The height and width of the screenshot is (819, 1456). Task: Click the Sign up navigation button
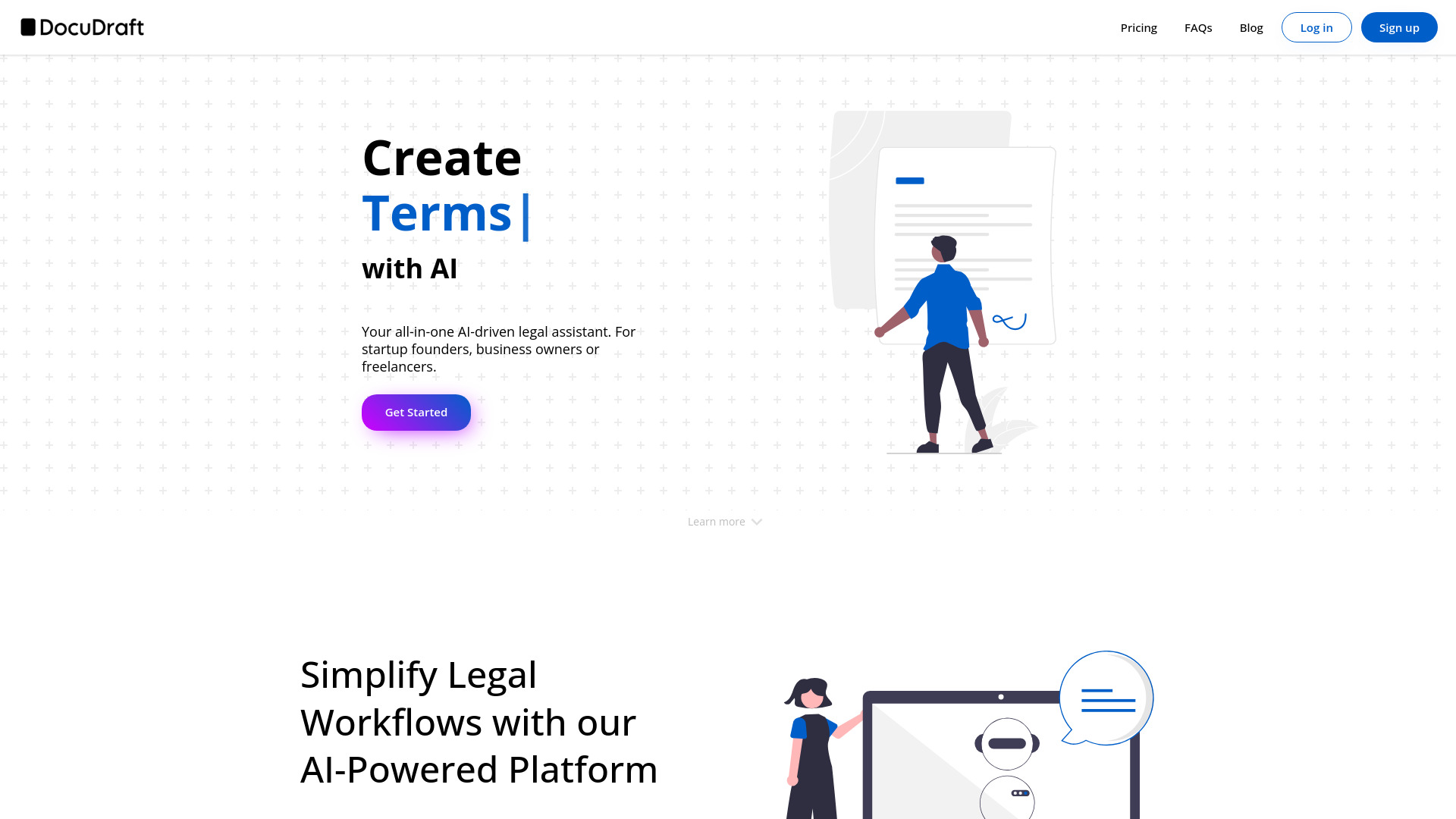pos(1399,27)
